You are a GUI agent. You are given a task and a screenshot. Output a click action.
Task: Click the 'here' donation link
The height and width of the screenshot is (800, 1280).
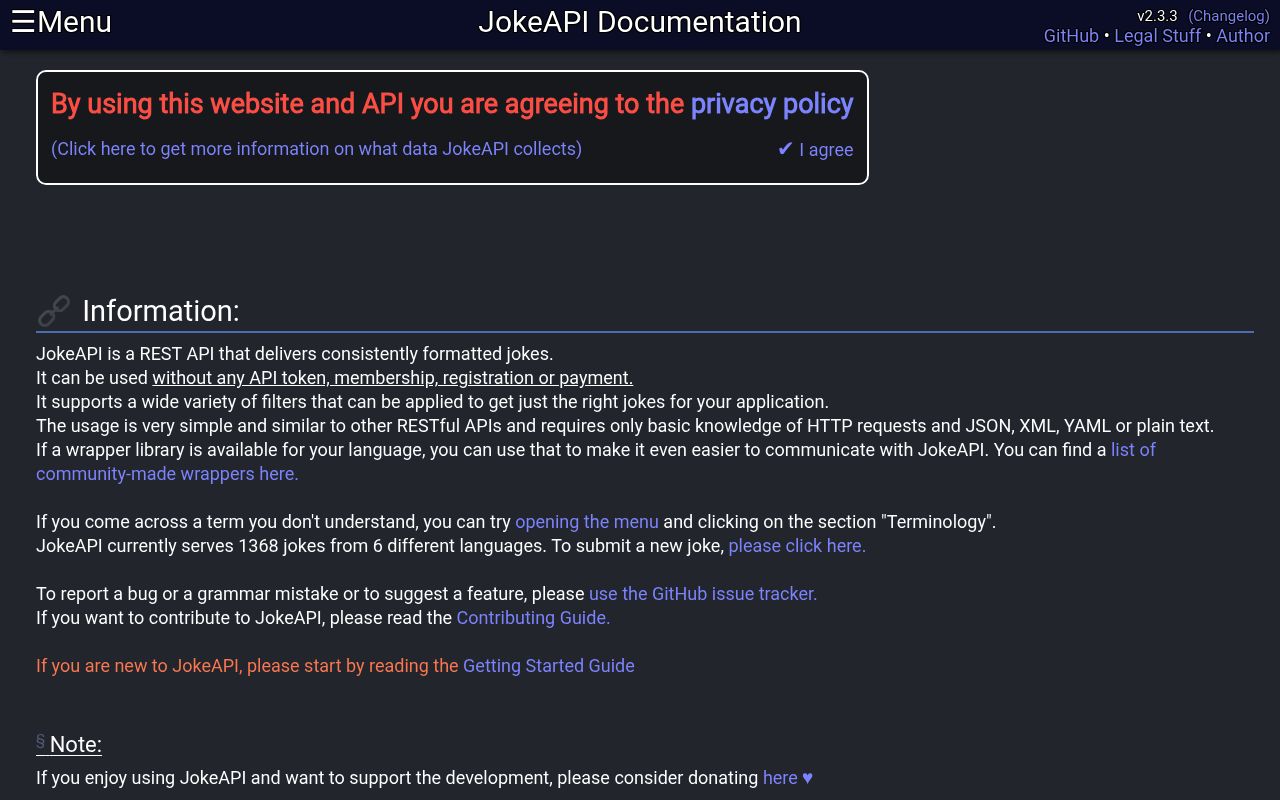tap(780, 778)
